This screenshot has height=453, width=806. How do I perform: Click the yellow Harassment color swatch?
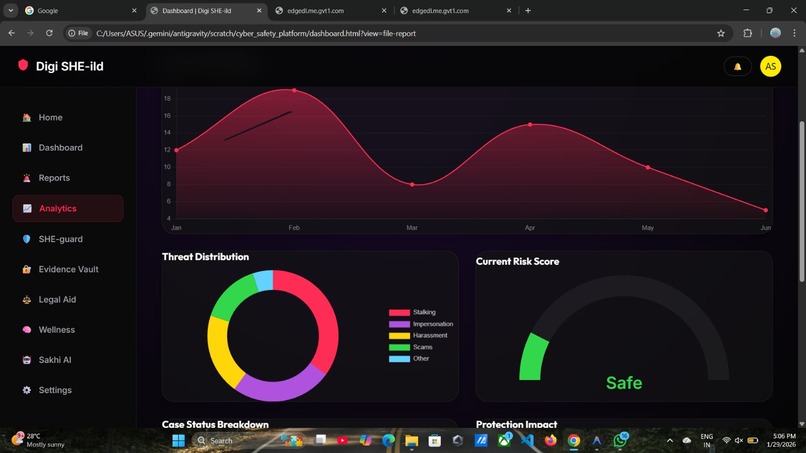tap(399, 335)
